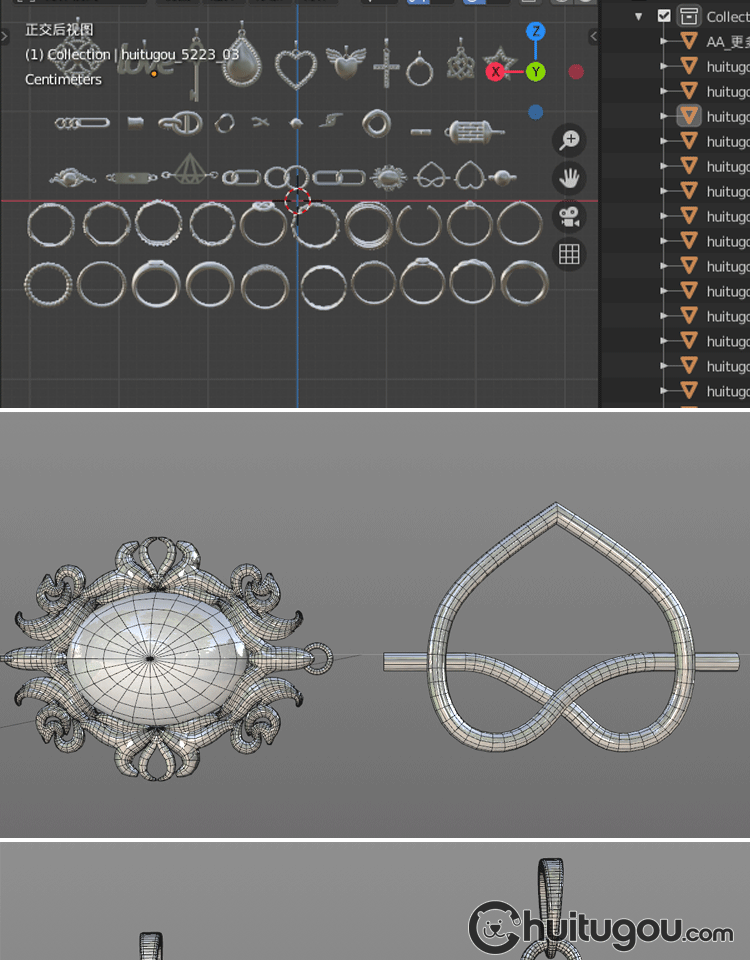Toggle camera view with the camera icon

point(569,217)
